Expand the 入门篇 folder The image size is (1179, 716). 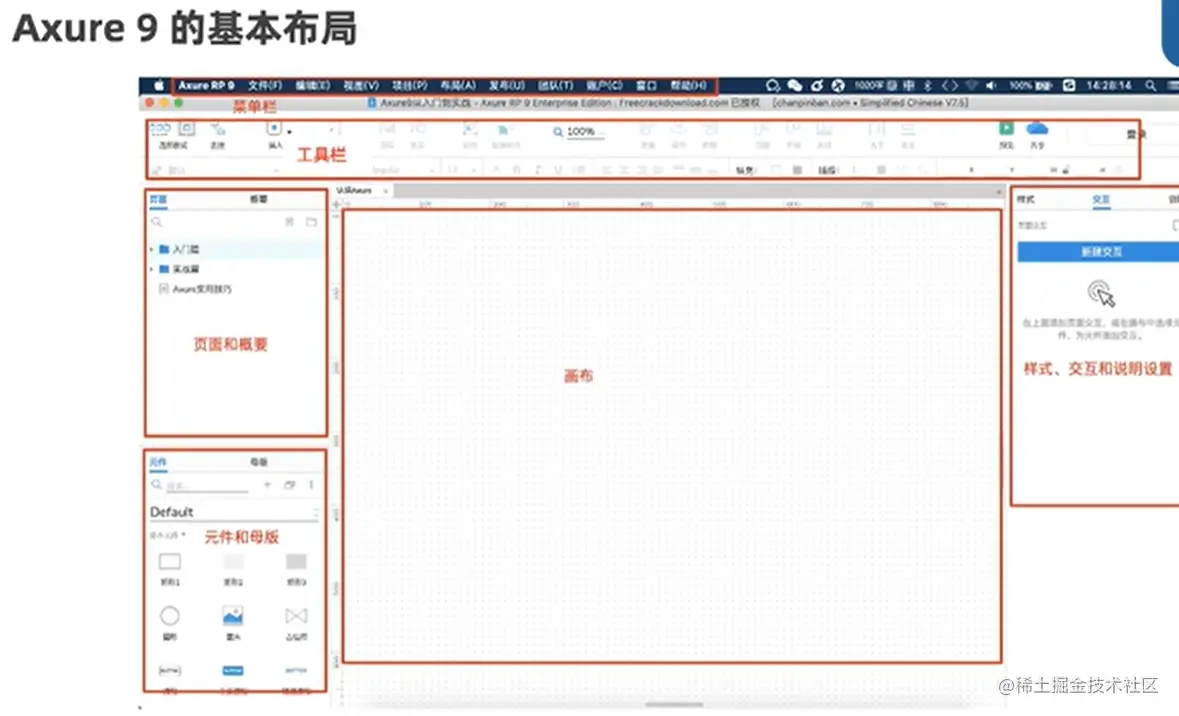coord(151,249)
